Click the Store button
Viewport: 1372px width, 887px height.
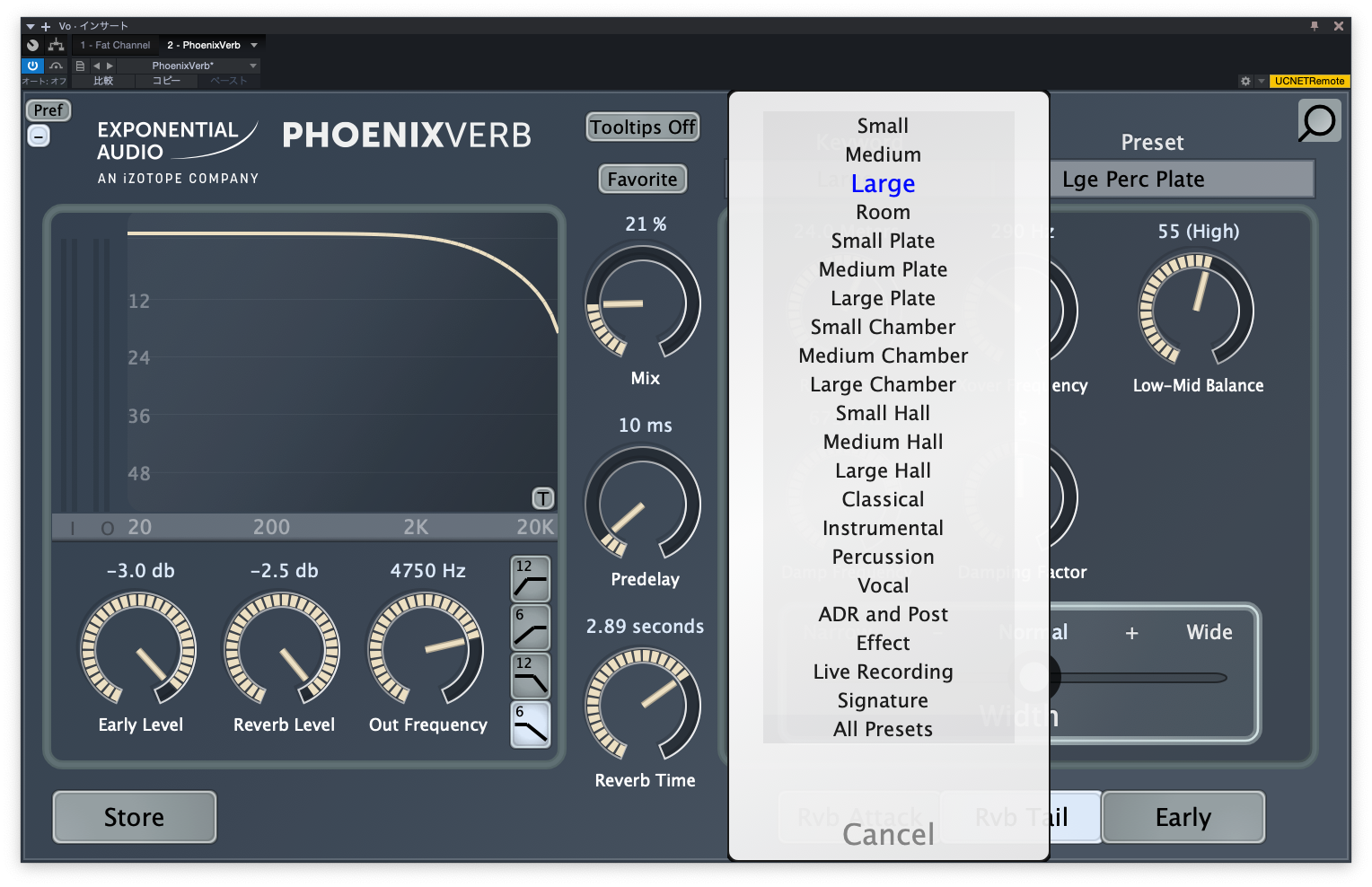(x=135, y=817)
